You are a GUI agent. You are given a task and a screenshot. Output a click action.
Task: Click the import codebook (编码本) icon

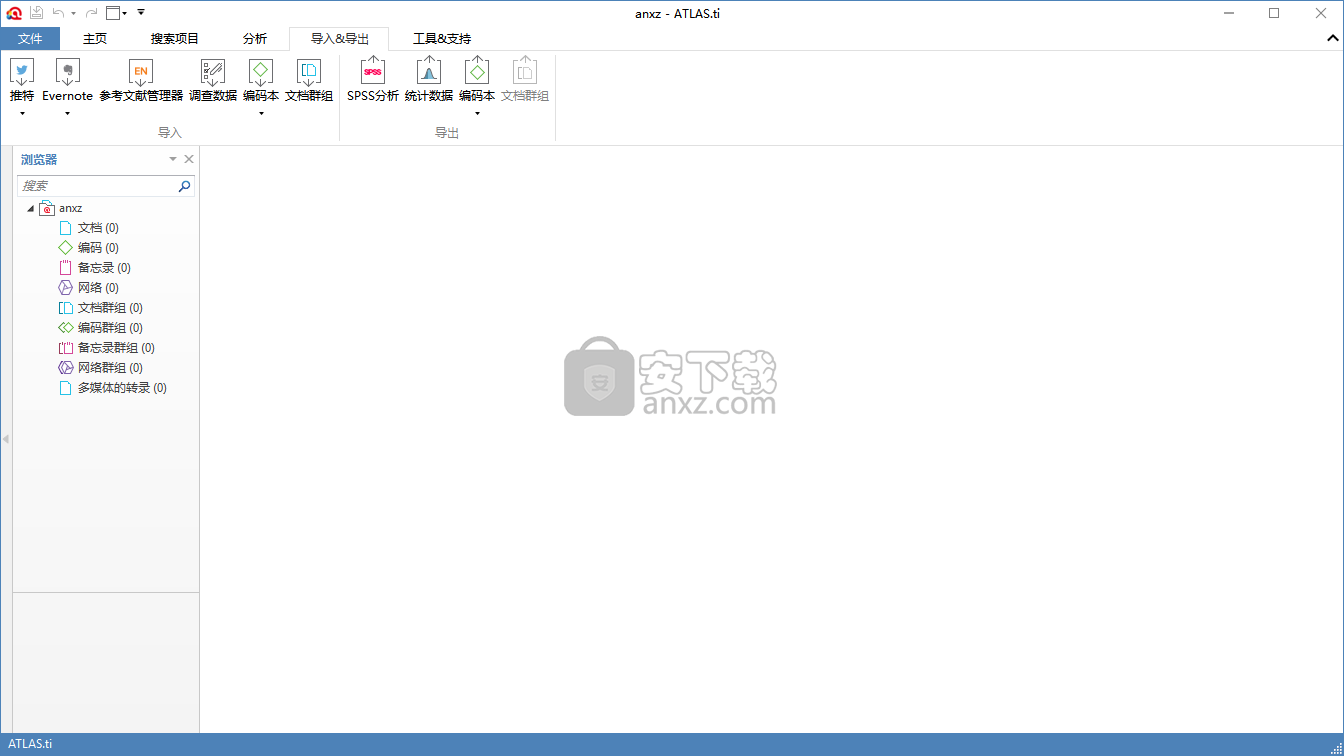261,71
